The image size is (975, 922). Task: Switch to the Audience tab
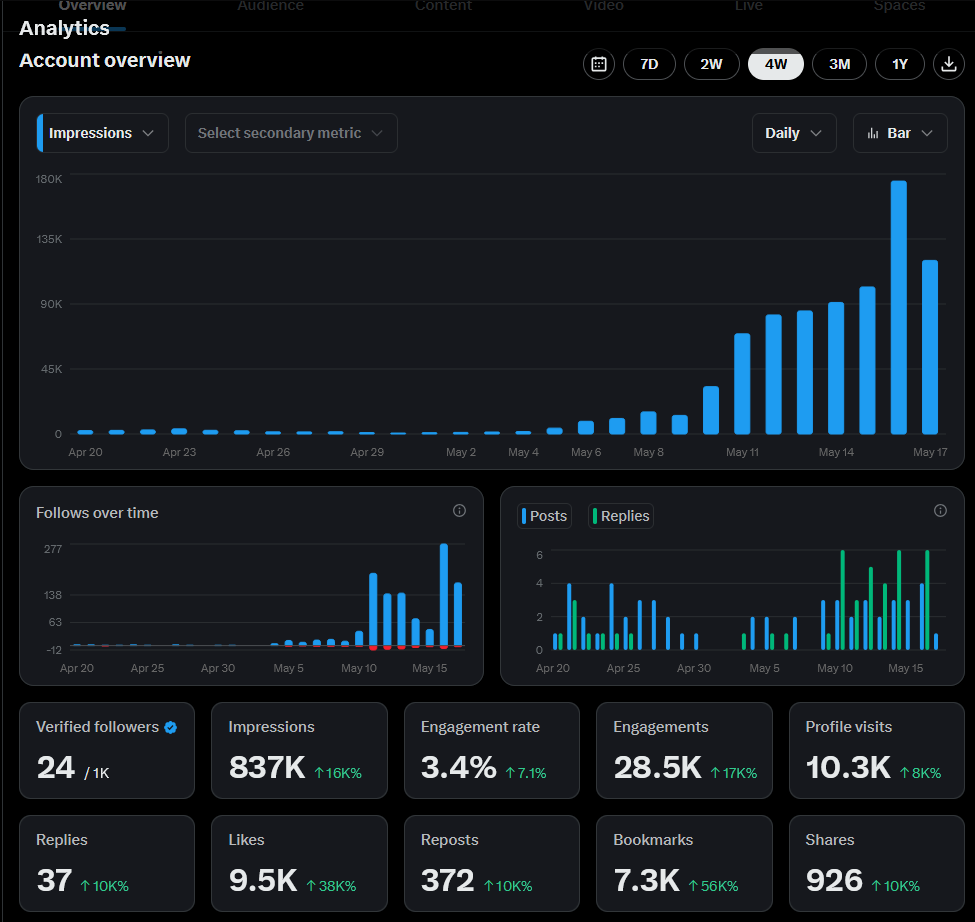[x=270, y=6]
